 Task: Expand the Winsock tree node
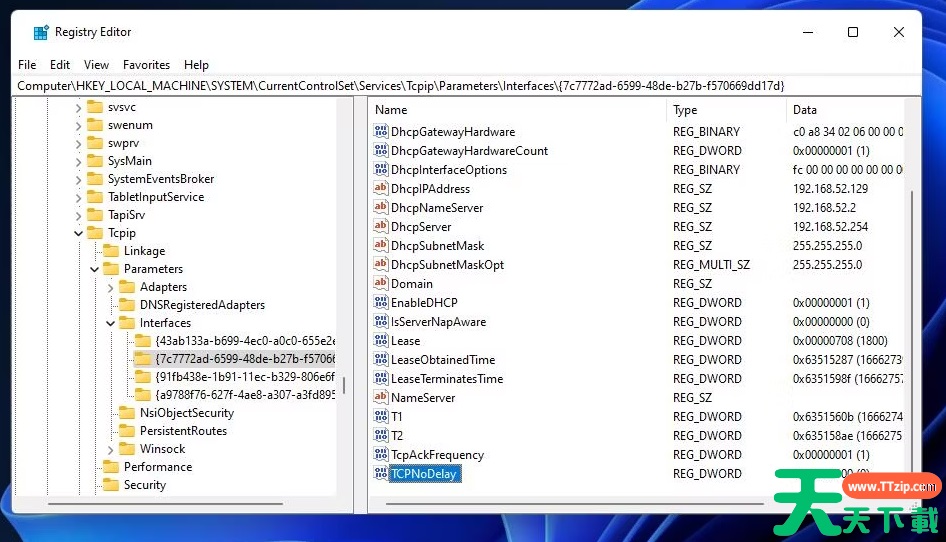click(x=110, y=449)
